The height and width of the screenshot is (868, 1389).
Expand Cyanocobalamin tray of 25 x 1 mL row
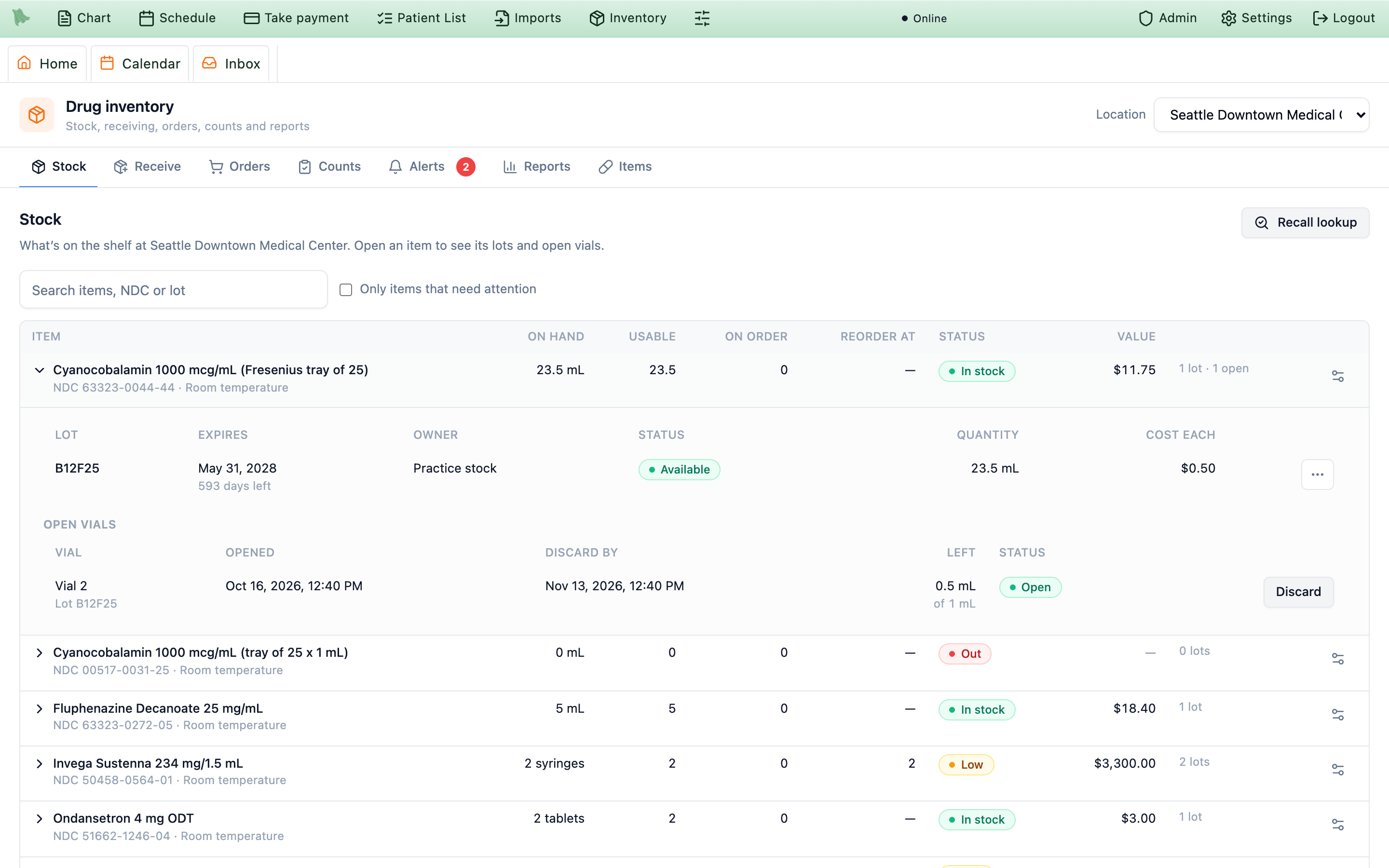pyautogui.click(x=39, y=653)
